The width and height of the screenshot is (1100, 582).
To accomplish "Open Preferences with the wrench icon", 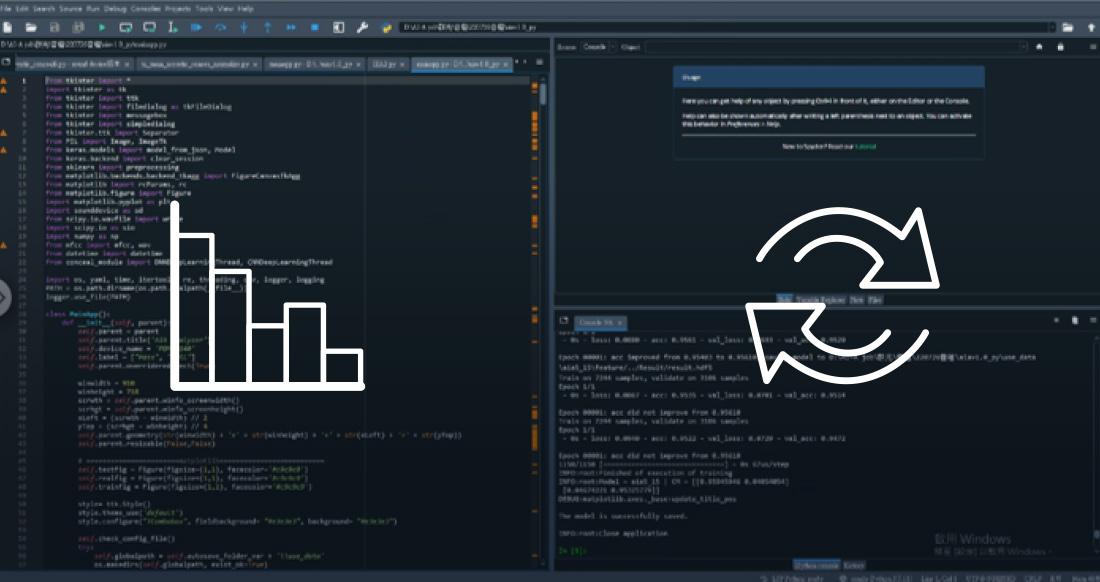I will (x=363, y=27).
